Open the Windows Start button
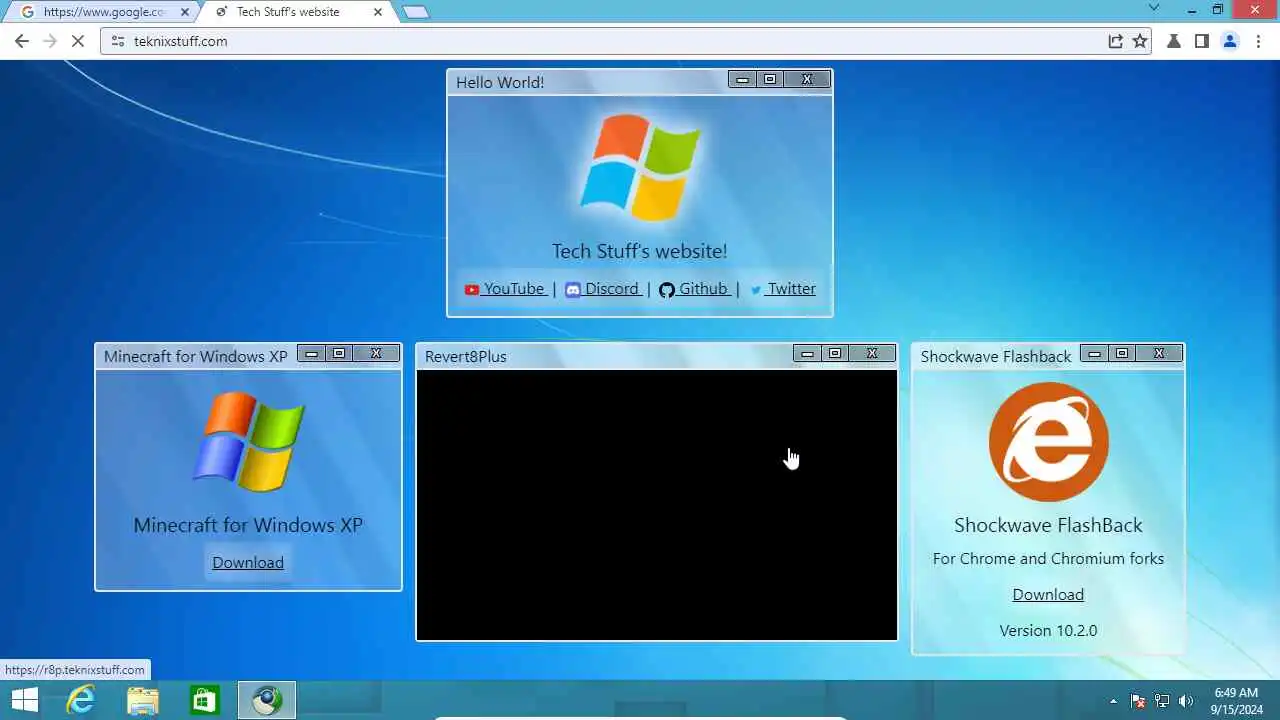This screenshot has height=720, width=1280. [x=25, y=700]
